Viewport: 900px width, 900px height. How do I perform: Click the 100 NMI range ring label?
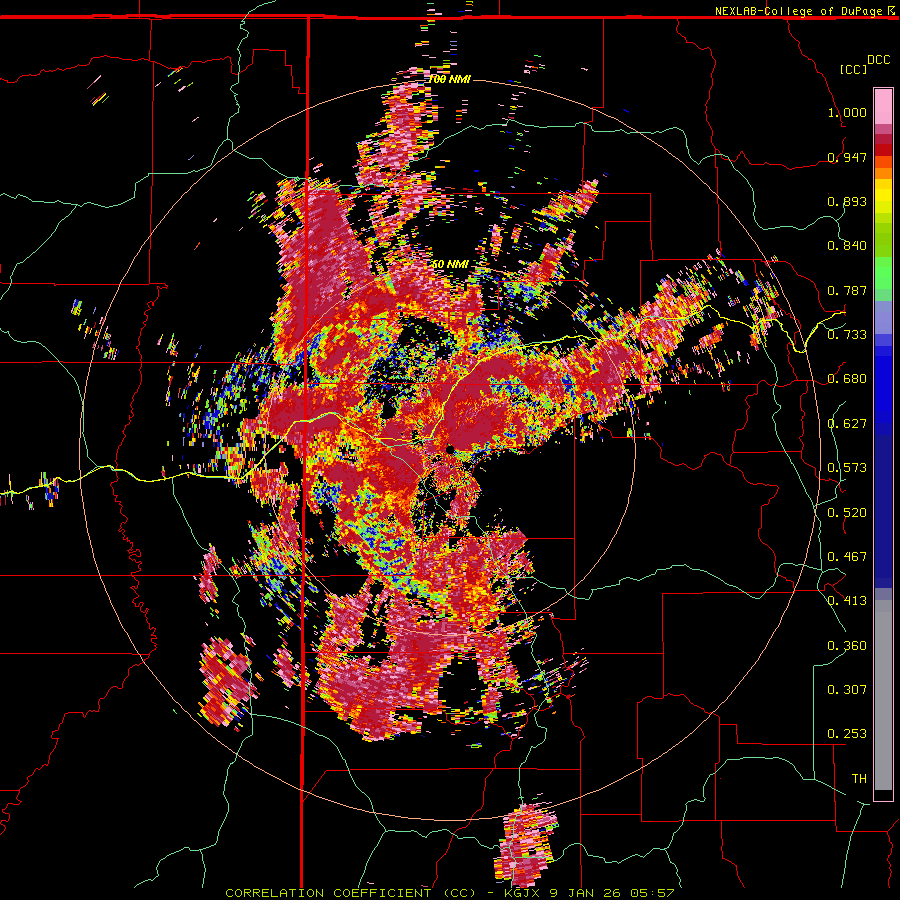449,79
